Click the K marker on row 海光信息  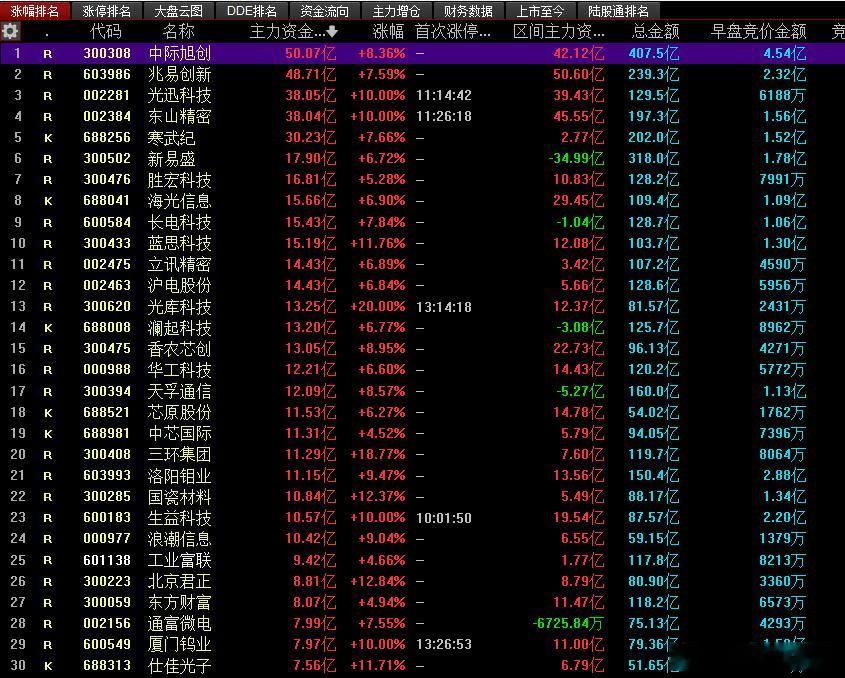point(48,201)
